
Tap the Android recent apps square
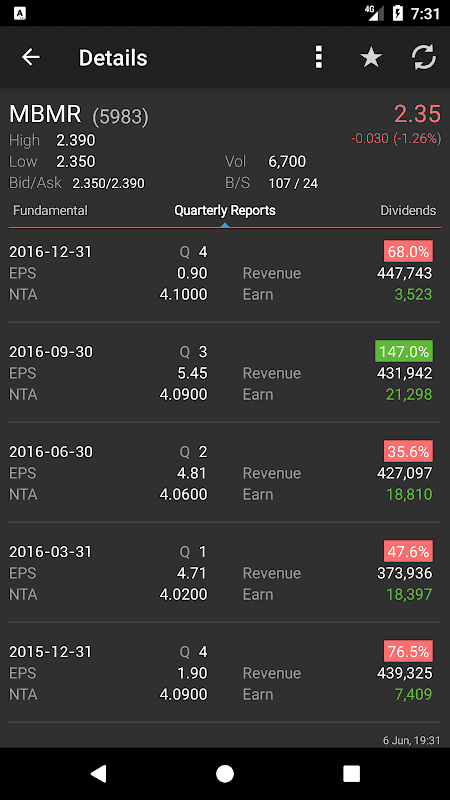[352, 773]
